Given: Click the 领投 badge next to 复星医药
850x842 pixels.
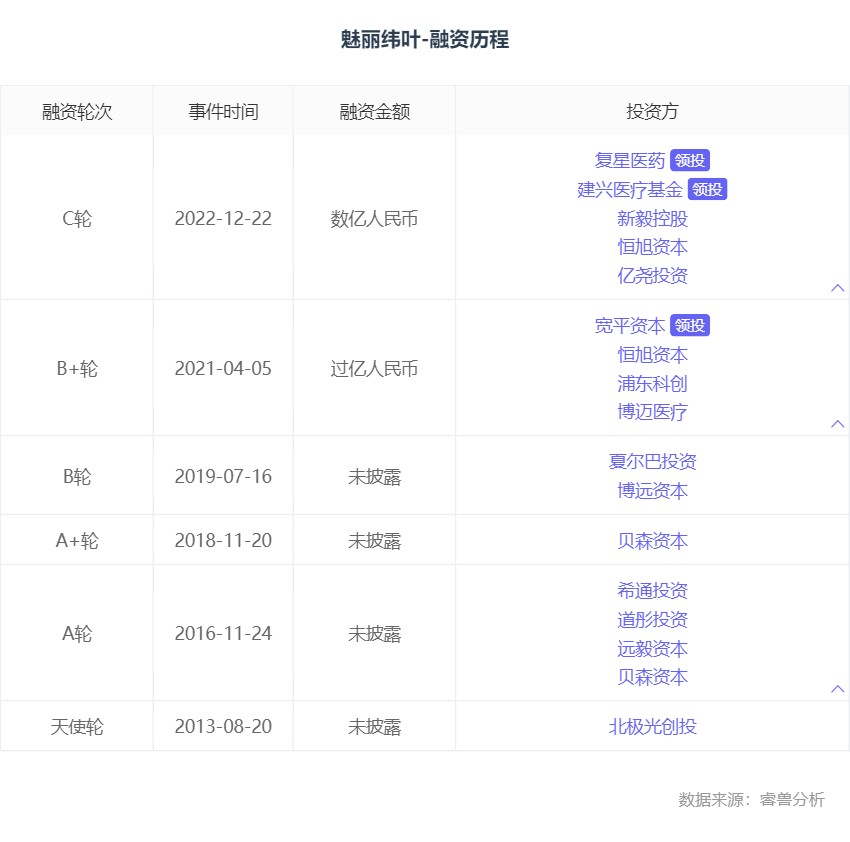Looking at the screenshot, I should pos(690,161).
